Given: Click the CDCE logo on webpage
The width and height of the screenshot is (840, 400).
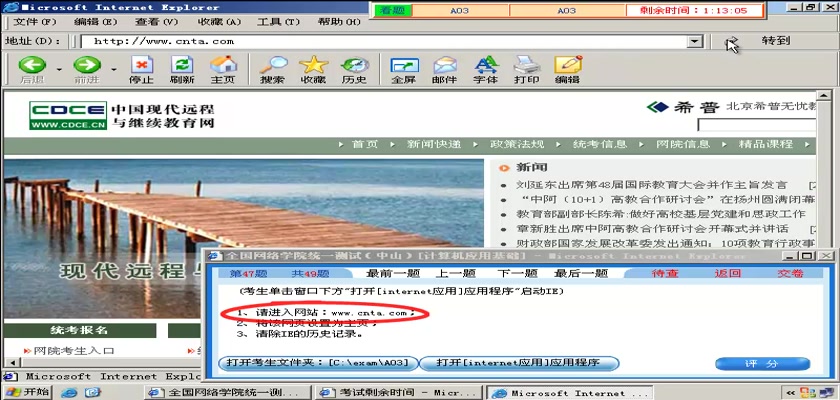Looking at the screenshot, I should (x=68, y=116).
